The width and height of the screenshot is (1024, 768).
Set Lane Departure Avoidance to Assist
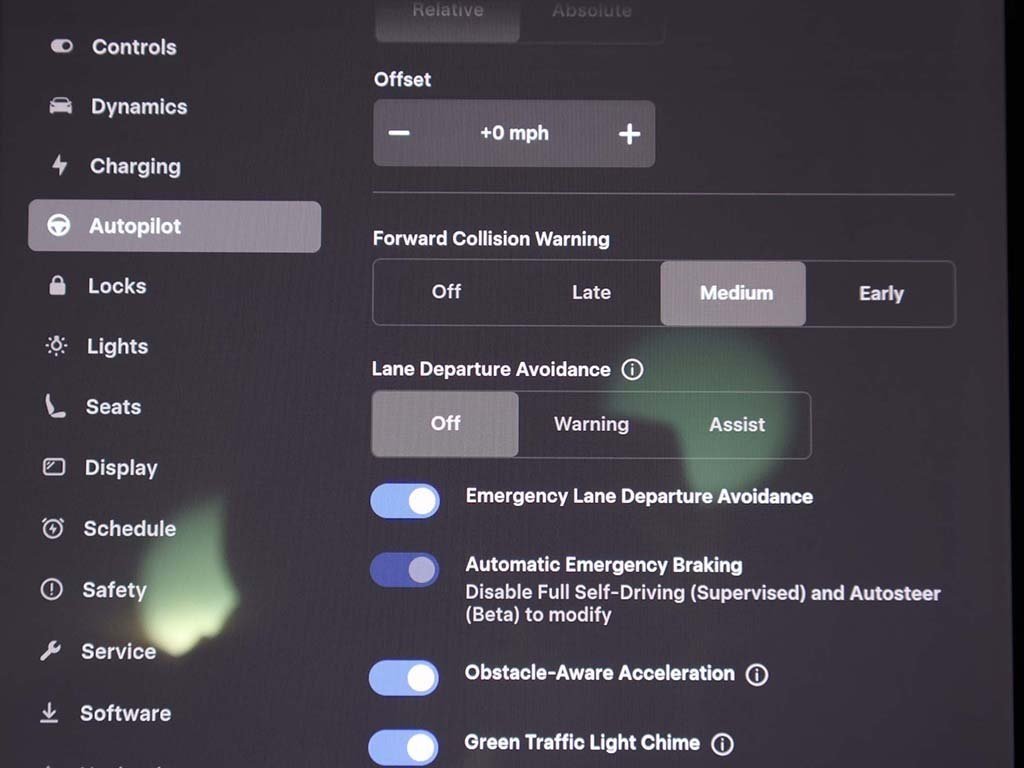[737, 425]
